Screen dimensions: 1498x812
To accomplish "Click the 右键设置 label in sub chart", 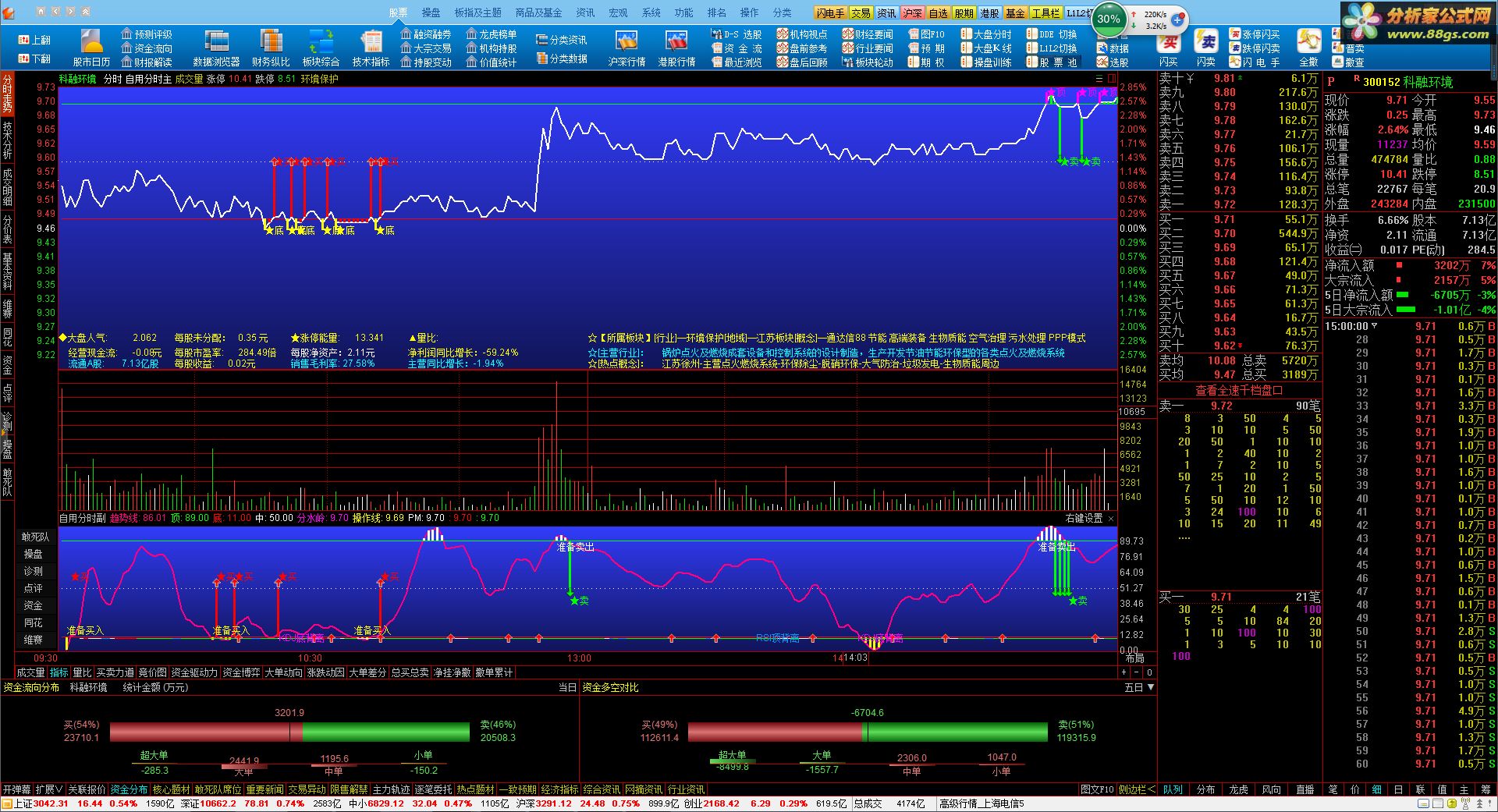I will [1084, 518].
